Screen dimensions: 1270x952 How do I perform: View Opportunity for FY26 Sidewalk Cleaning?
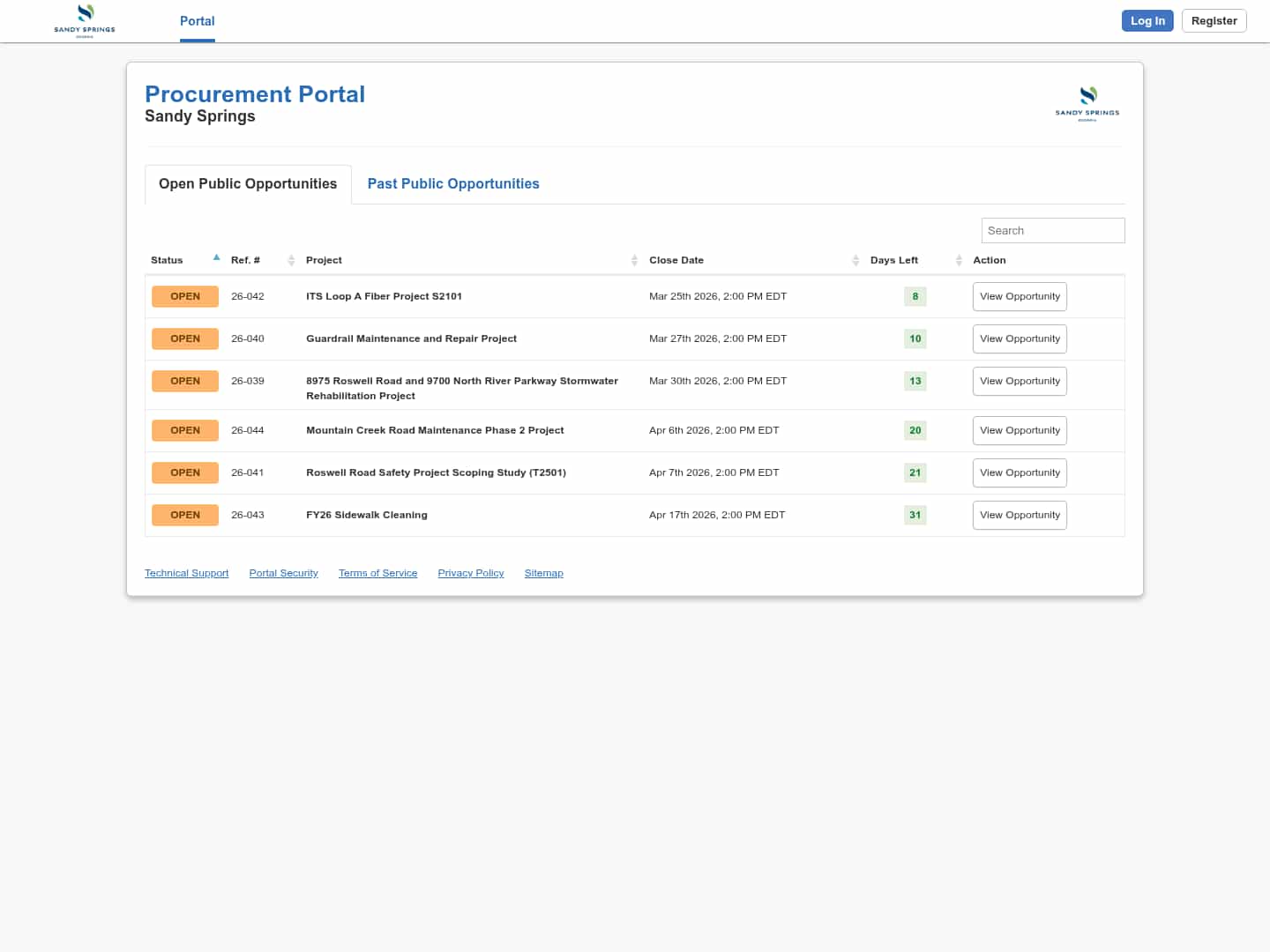click(1020, 515)
